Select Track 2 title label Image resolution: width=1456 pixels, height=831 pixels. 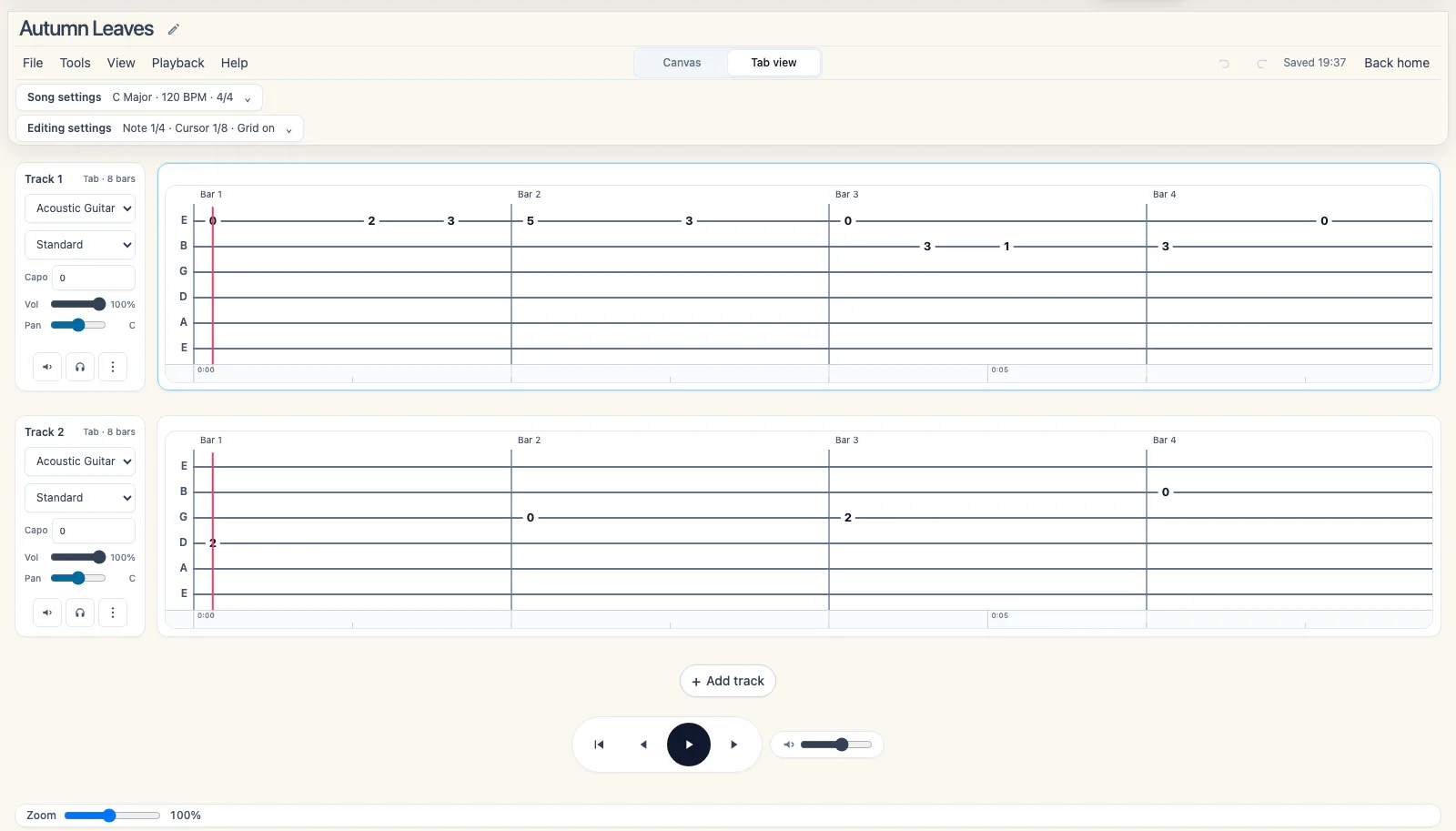(x=45, y=432)
